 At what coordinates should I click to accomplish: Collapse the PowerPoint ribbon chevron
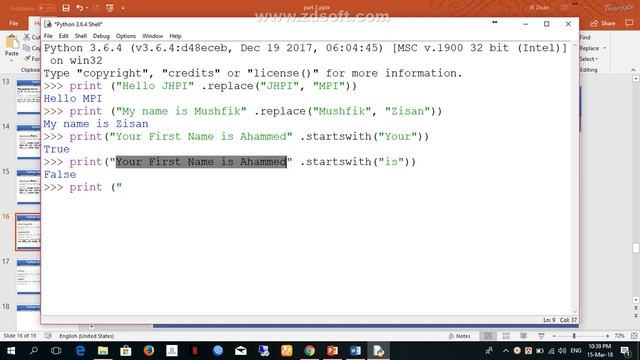click(x=633, y=70)
